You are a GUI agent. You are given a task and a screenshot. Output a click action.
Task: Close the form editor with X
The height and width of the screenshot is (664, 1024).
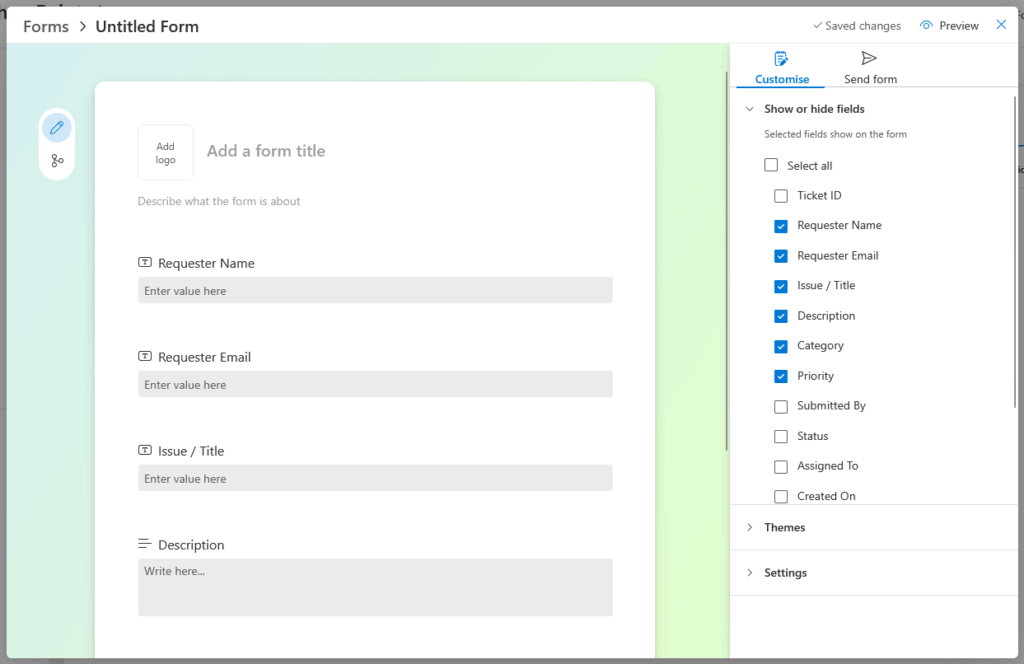(1001, 25)
